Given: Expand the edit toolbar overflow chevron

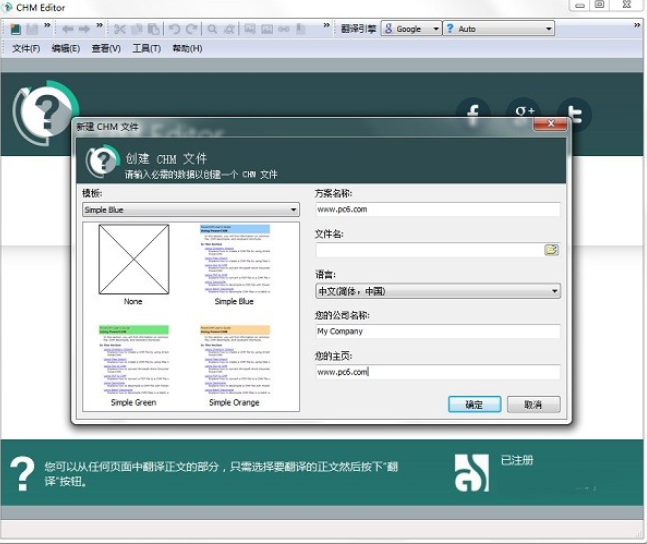Looking at the screenshot, I should tap(326, 26).
